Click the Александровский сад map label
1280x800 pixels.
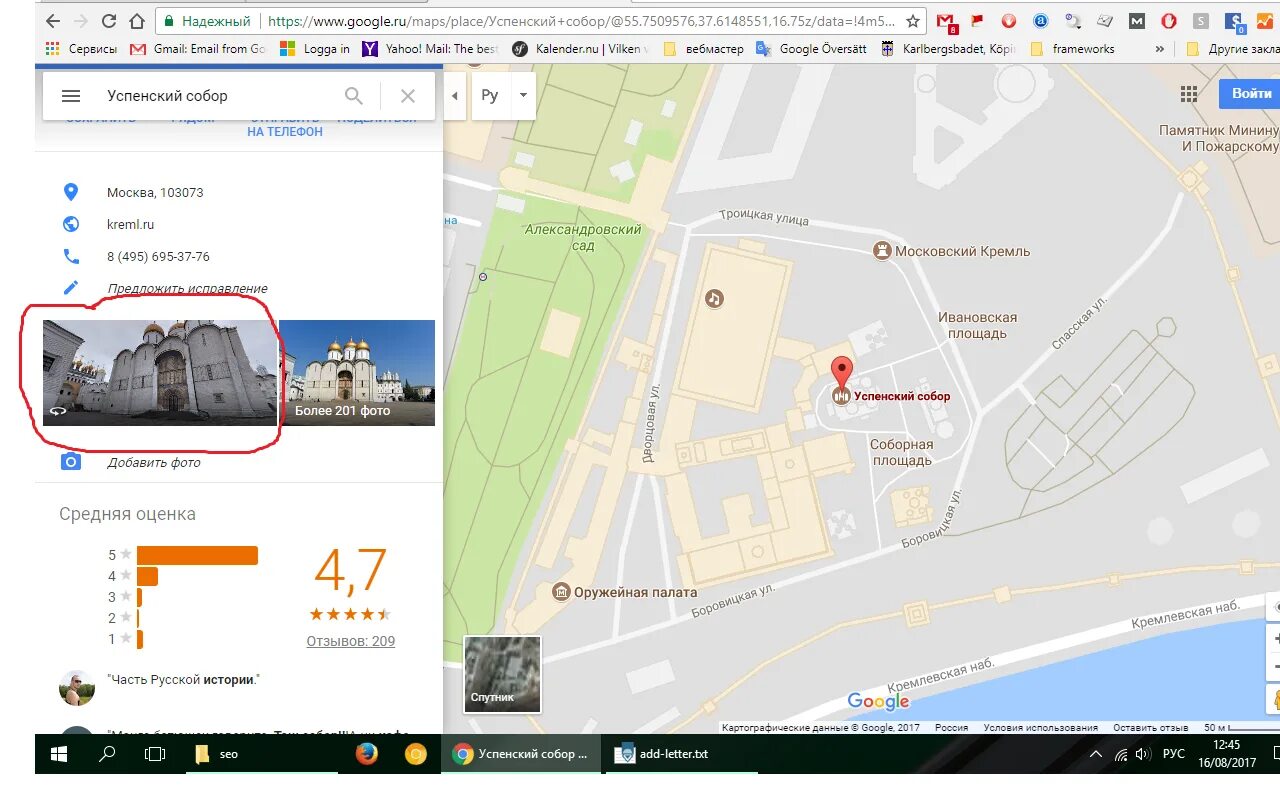583,237
